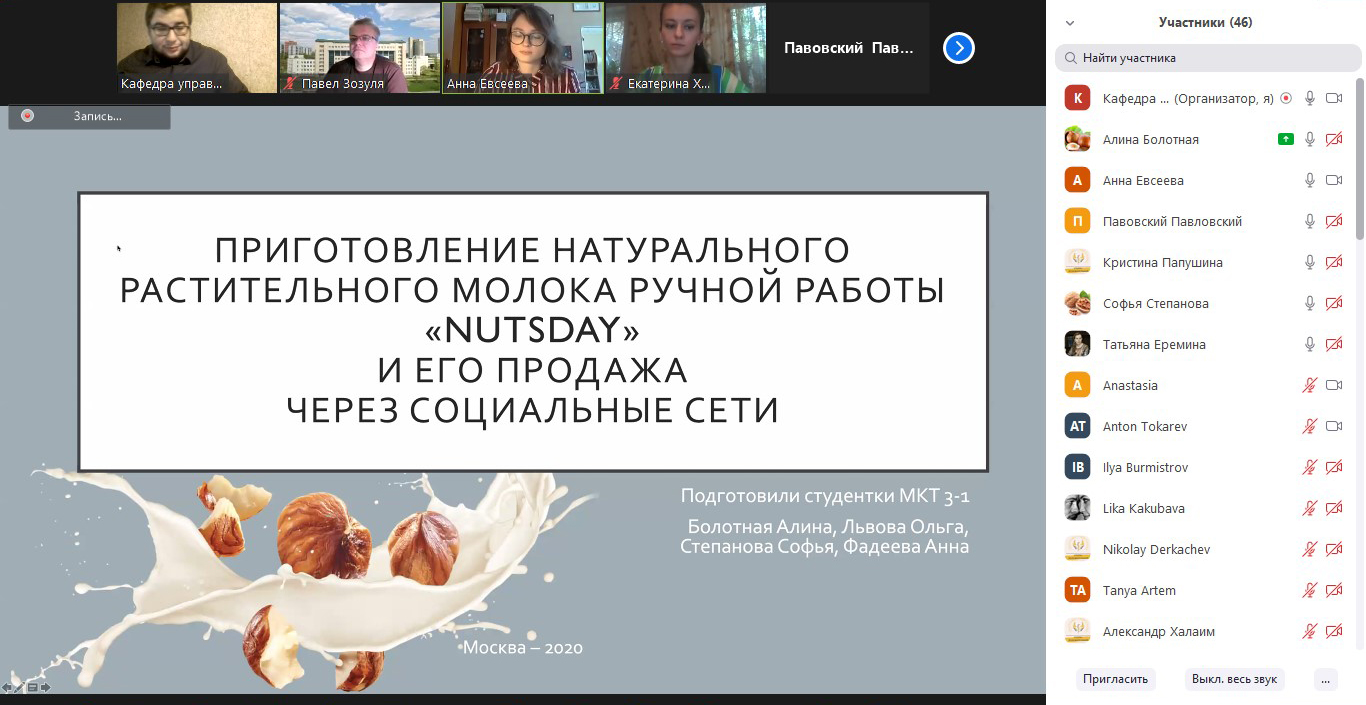Click camera icon of Anton Tokarev
1366x705 pixels.
(1333, 426)
